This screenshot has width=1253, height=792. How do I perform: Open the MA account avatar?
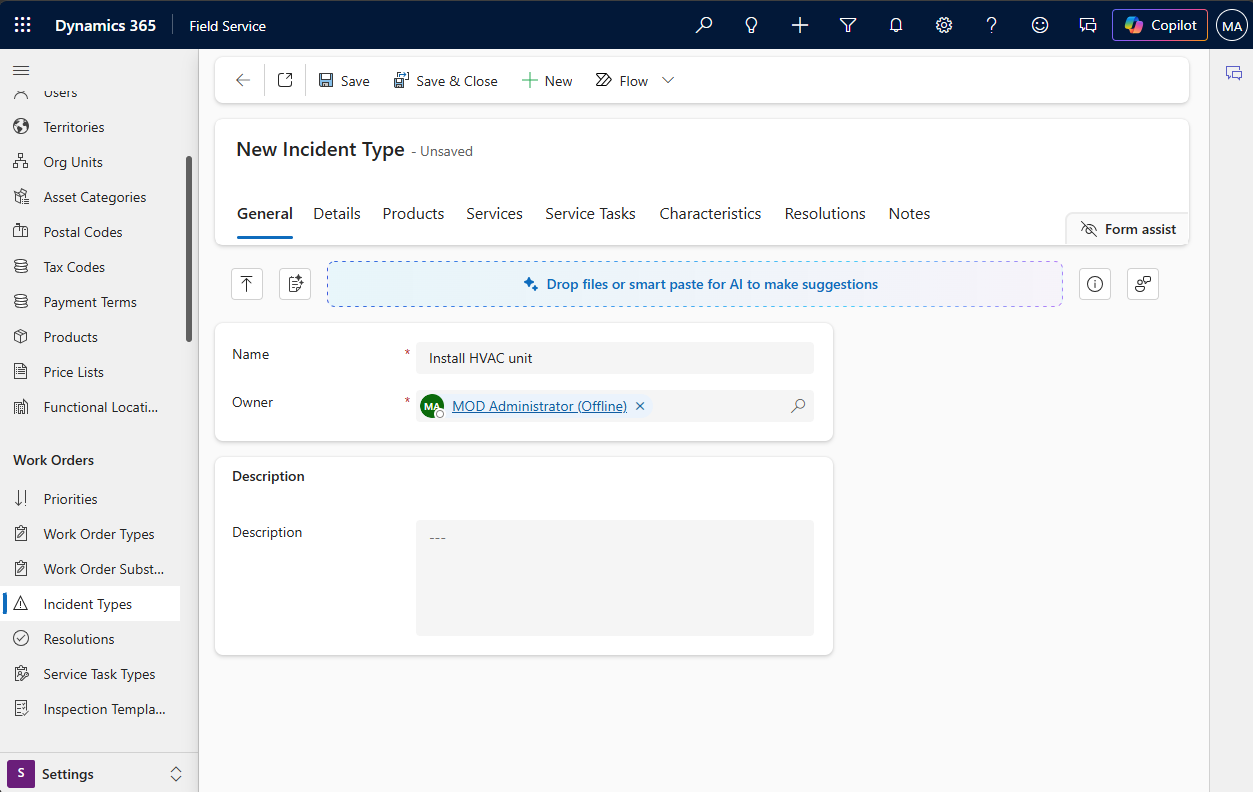point(1231,26)
